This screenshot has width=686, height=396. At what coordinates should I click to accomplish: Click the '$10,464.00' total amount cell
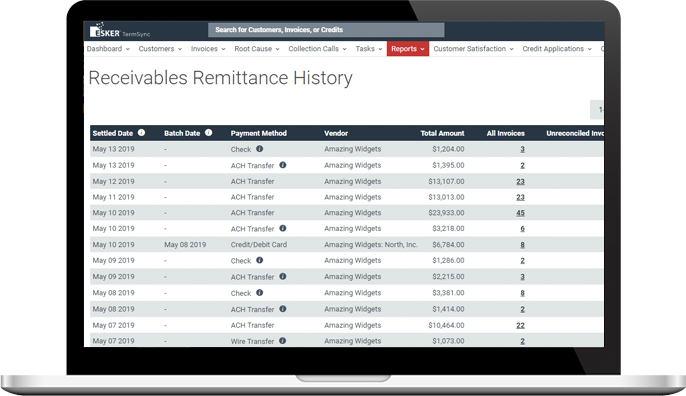(x=446, y=325)
